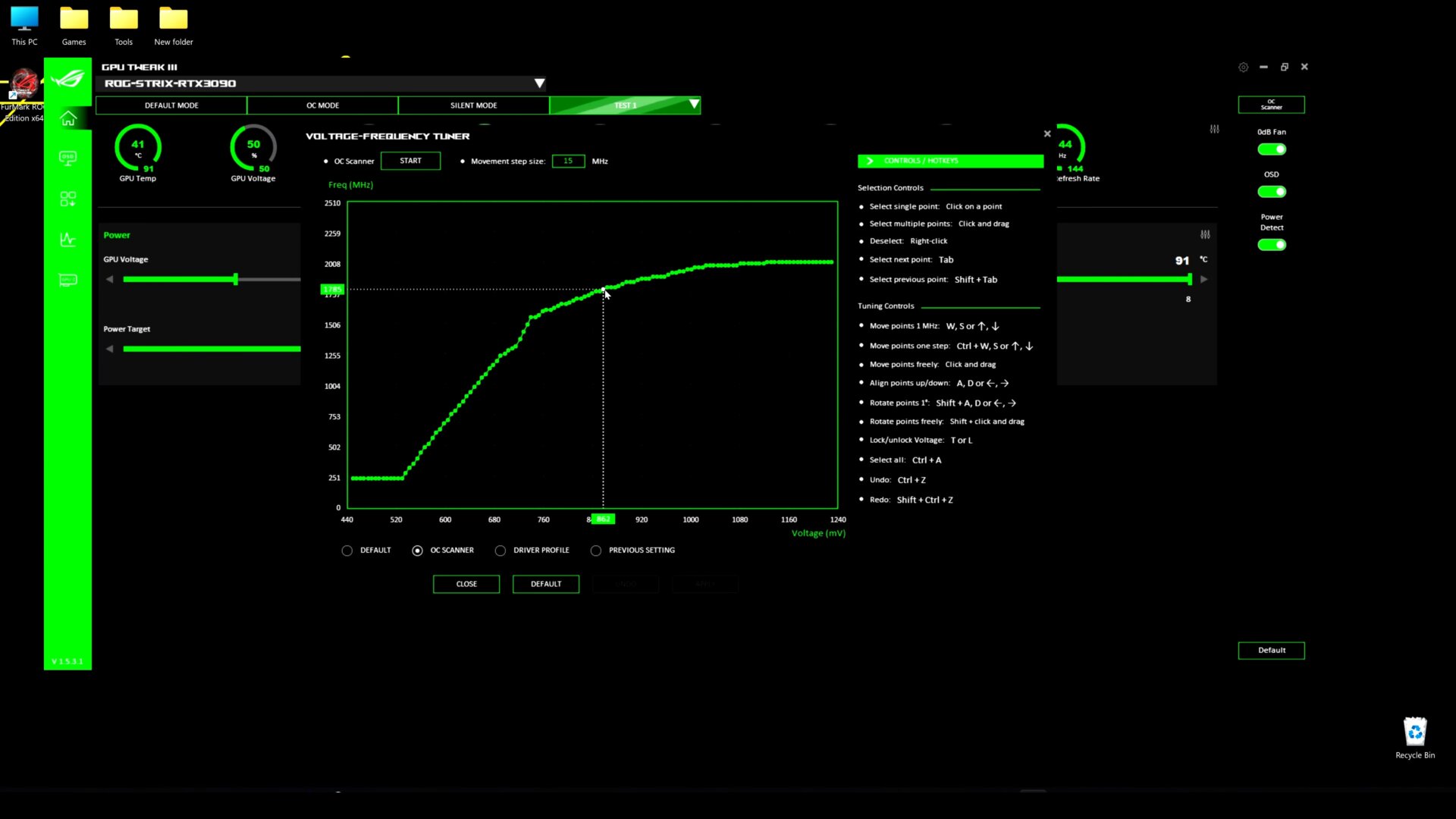Click the ROG logo at sidebar top

tap(68, 80)
